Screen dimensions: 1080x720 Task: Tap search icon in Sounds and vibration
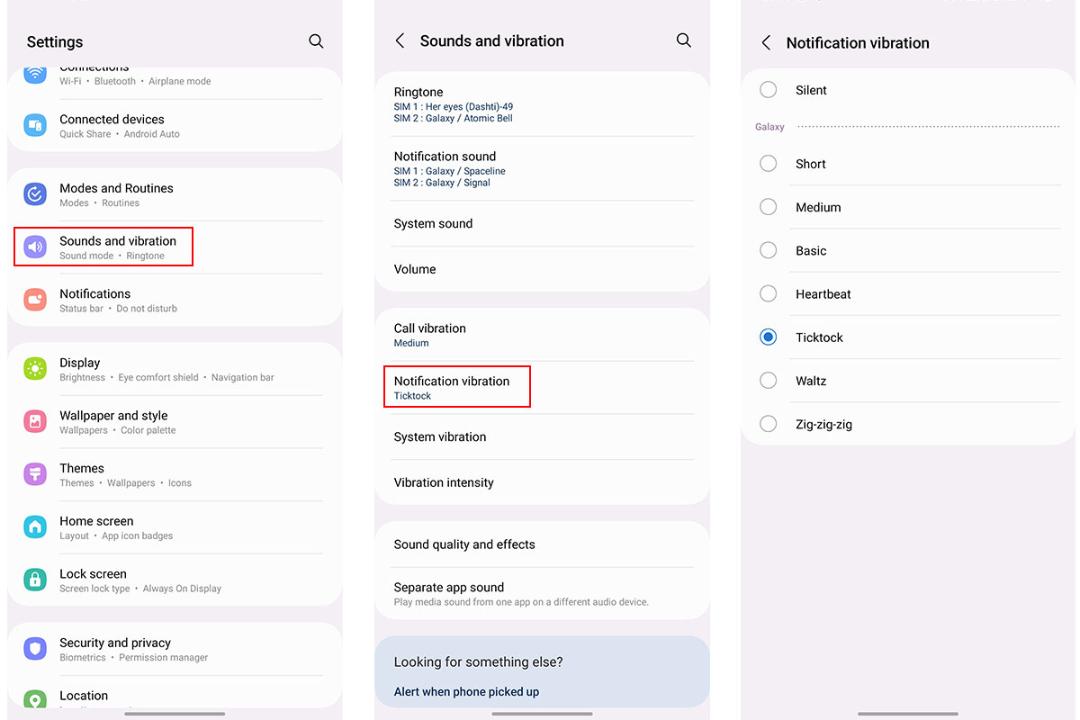(x=683, y=41)
